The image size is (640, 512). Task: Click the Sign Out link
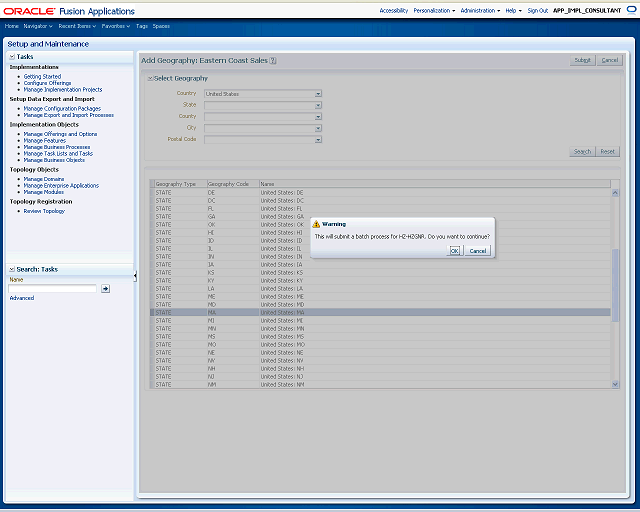[538, 11]
